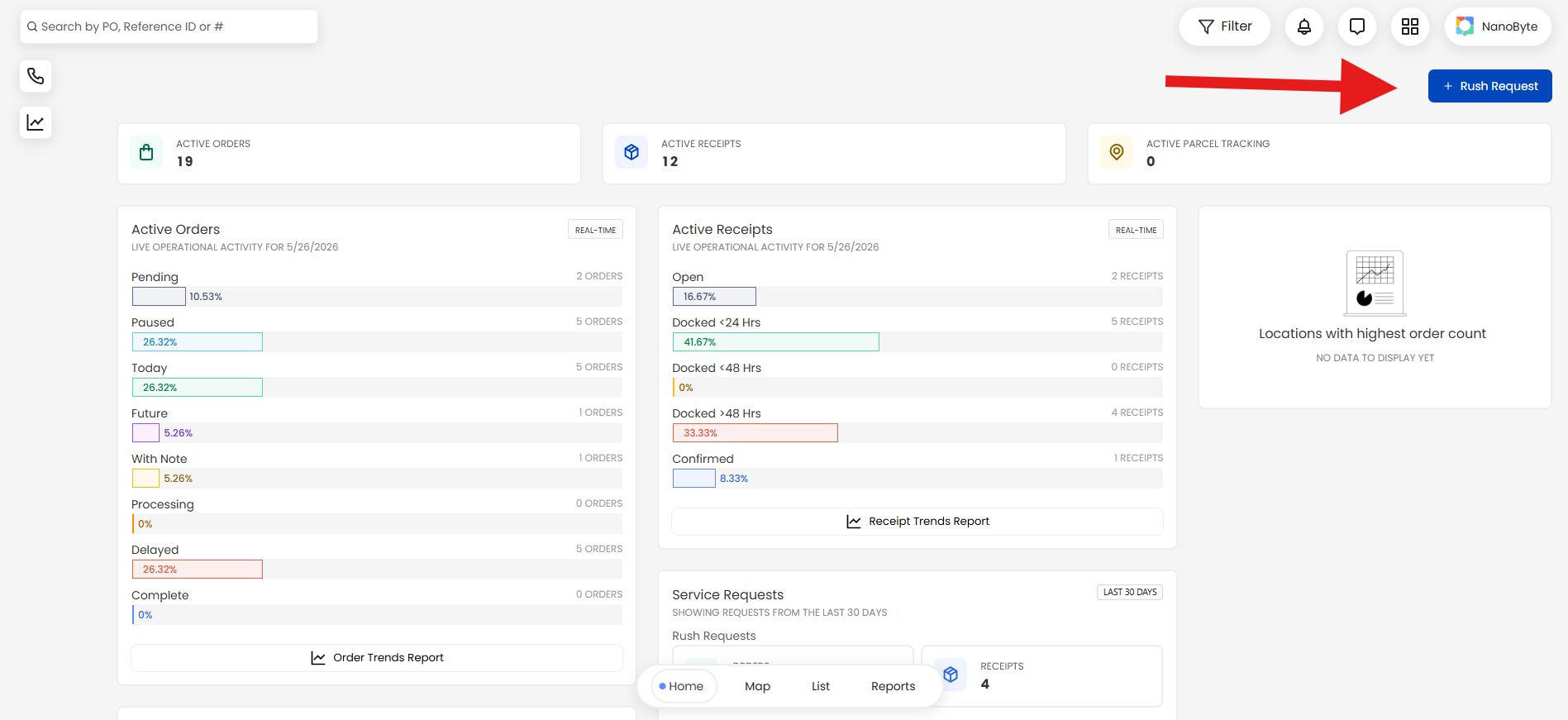
Task: Click the Active Receipts box icon
Action: click(x=631, y=152)
